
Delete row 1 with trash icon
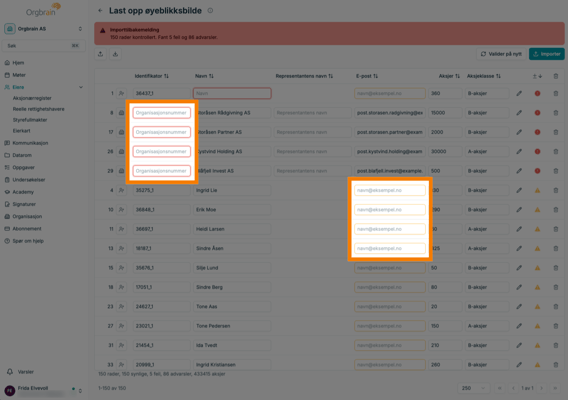tap(556, 93)
